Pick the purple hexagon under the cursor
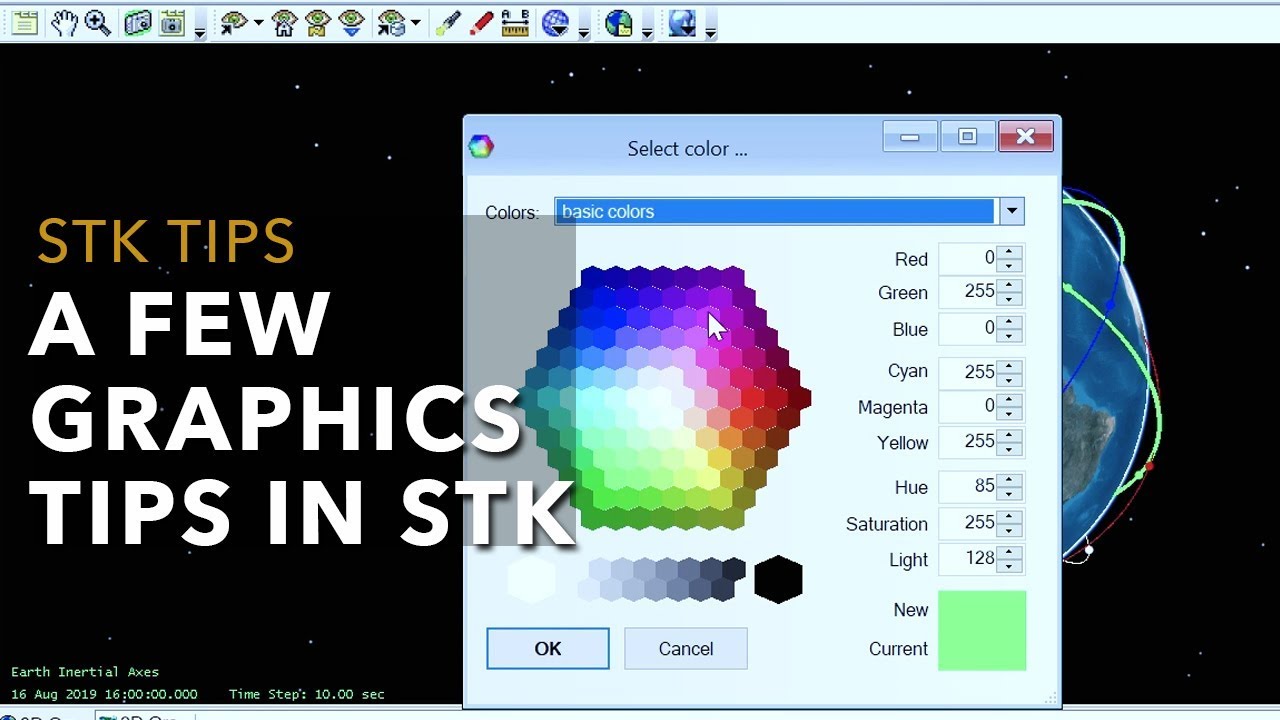Image resolution: width=1280 pixels, height=720 pixels. (x=709, y=318)
